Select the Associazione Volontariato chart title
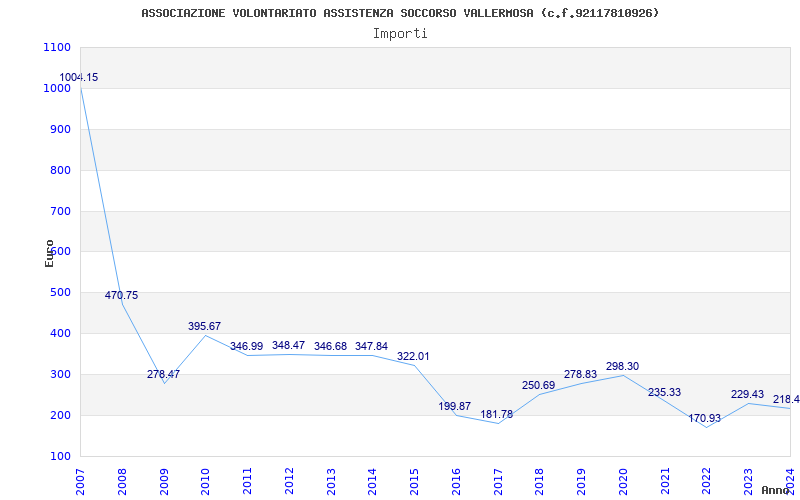 (400, 13)
